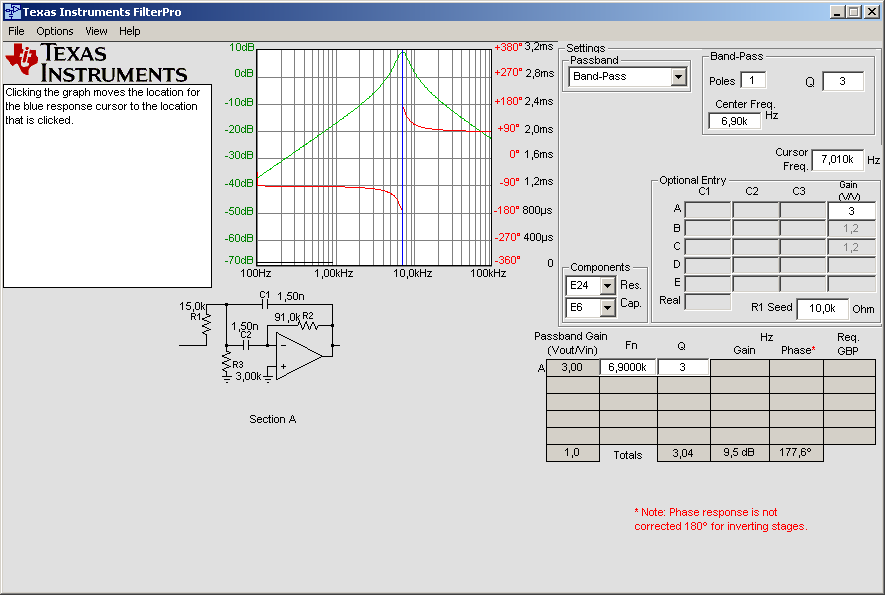Click the row A C1 optional entry field

[x=708, y=211]
